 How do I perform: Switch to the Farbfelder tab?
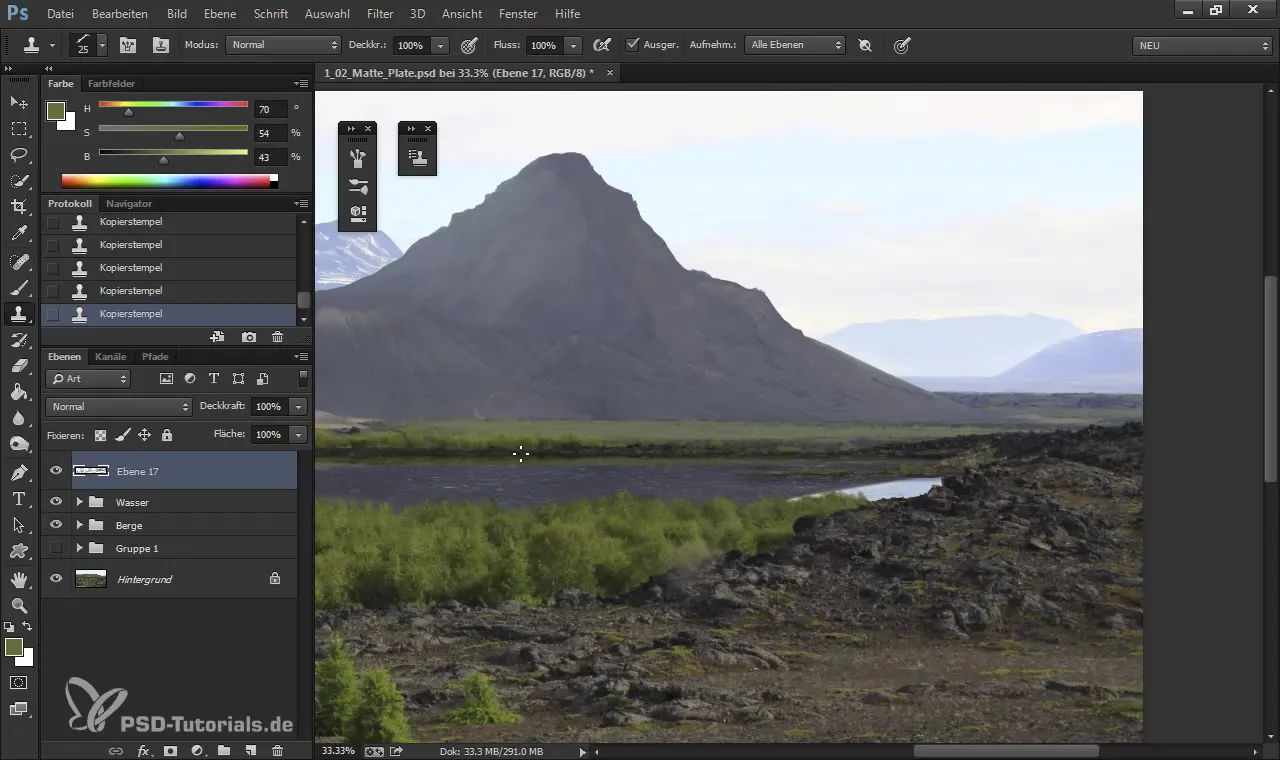pyautogui.click(x=111, y=83)
